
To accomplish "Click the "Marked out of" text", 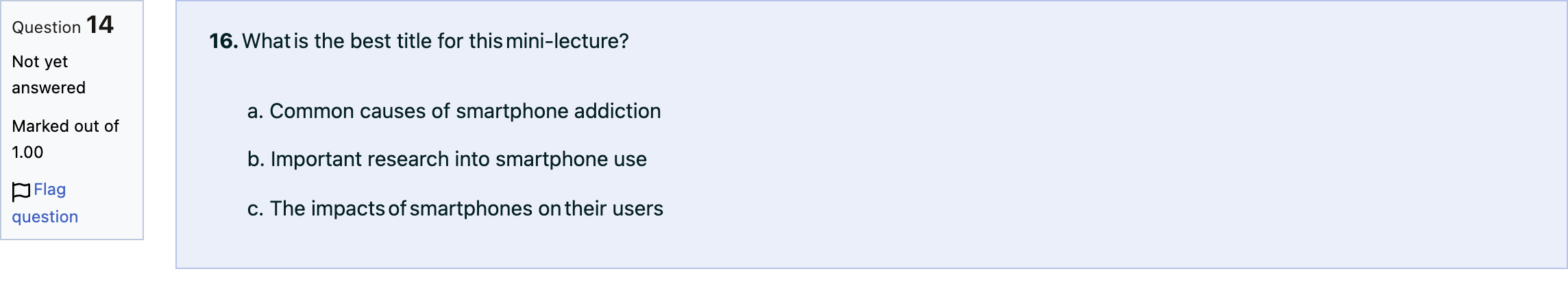I will (x=65, y=126).
